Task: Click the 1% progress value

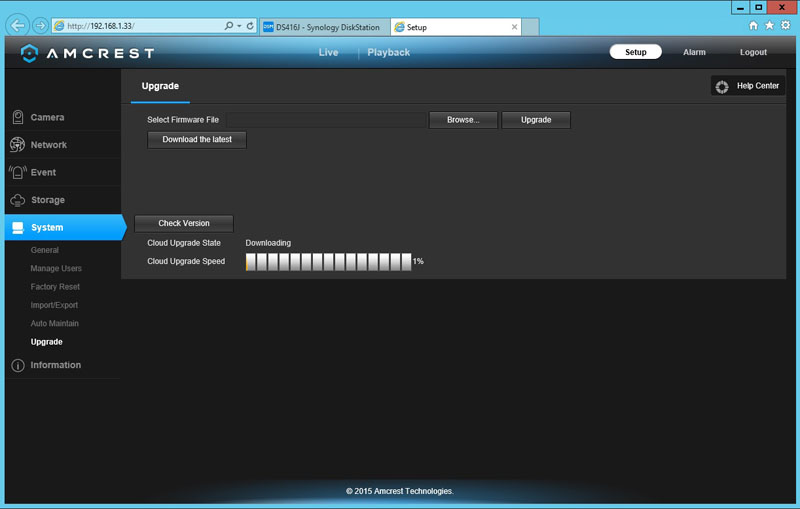Action: click(x=418, y=261)
